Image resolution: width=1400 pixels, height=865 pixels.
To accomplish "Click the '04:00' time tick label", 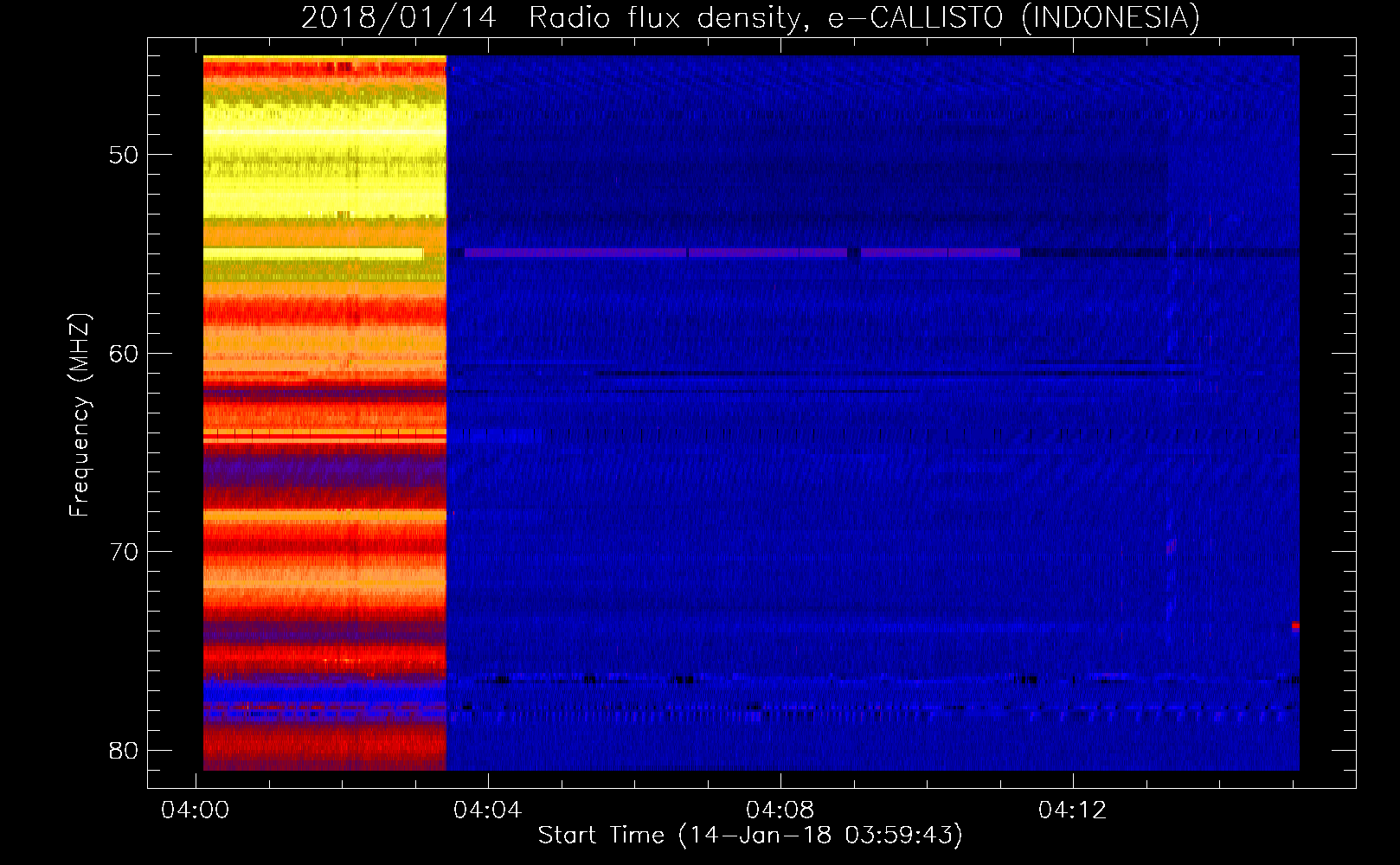I will (x=196, y=810).
